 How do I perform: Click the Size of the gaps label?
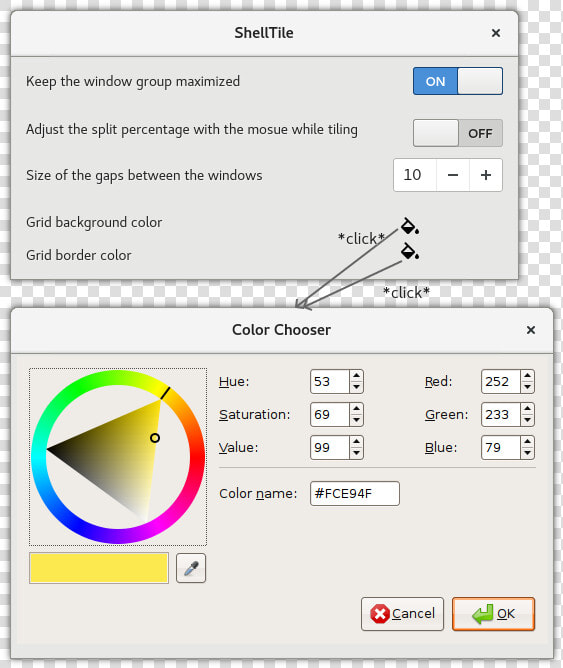coord(144,176)
